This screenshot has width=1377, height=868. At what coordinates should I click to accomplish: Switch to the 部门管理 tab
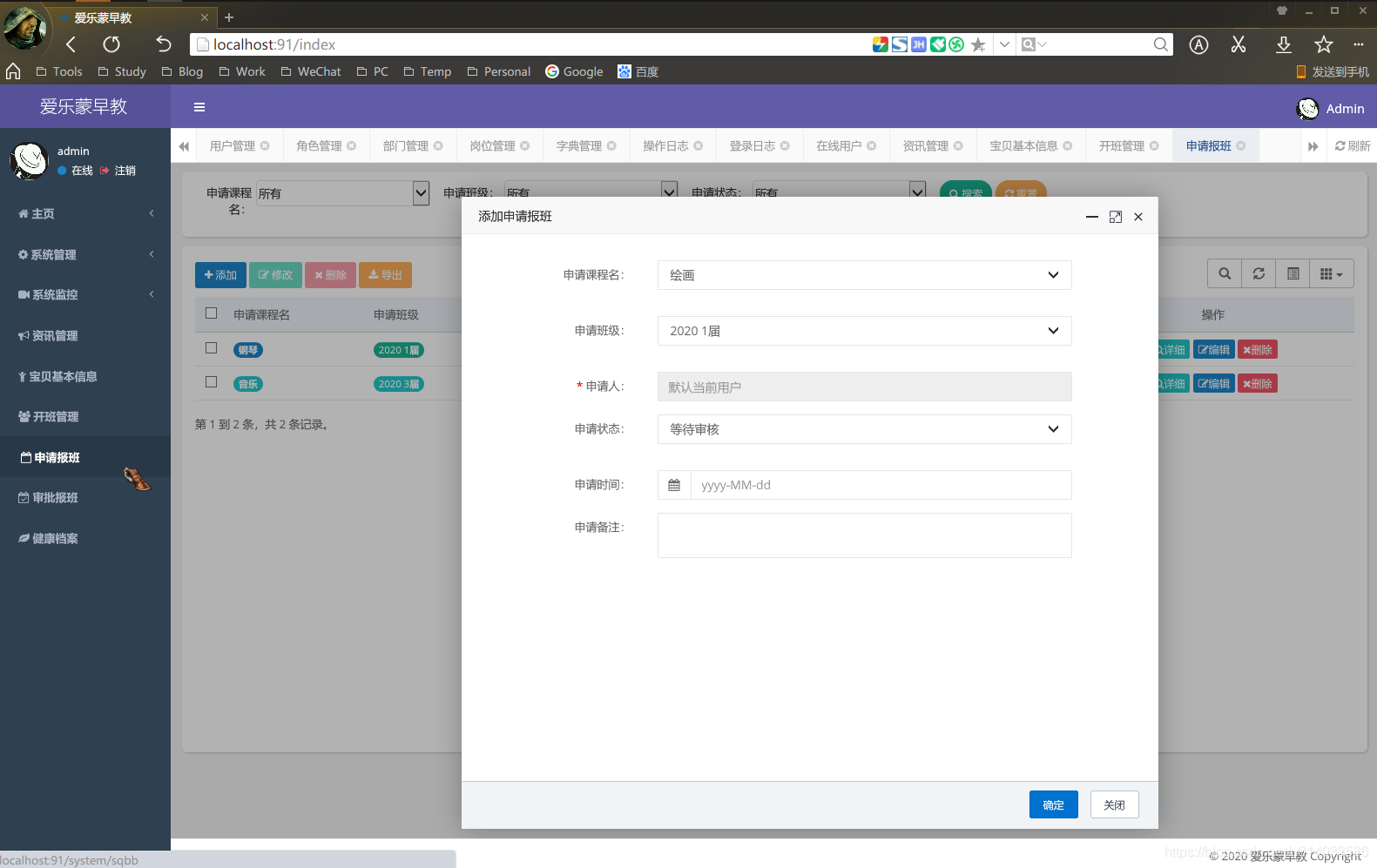coord(406,145)
